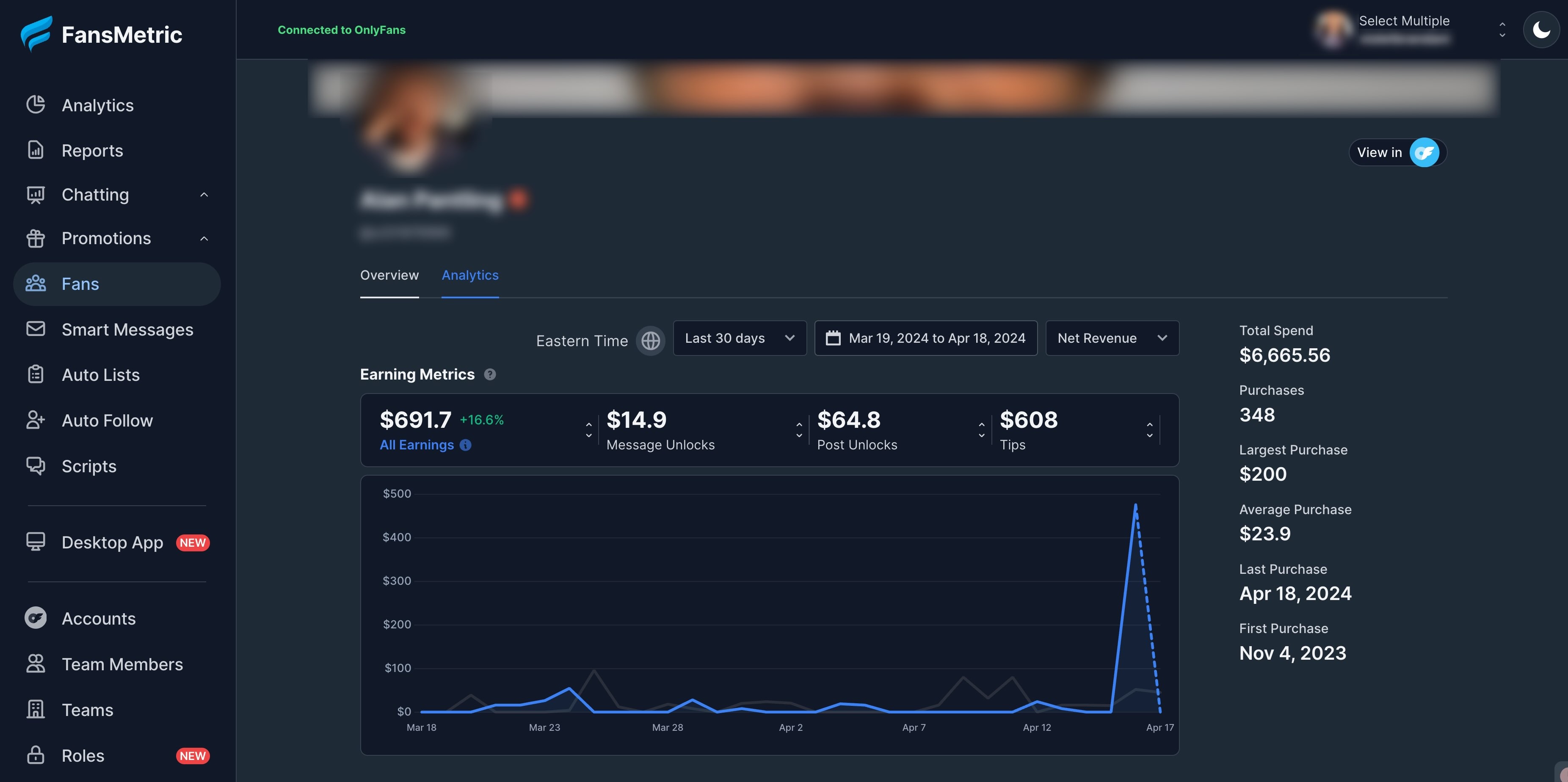Toggle dark mode with moon button
1568x782 pixels.
(x=1540, y=29)
